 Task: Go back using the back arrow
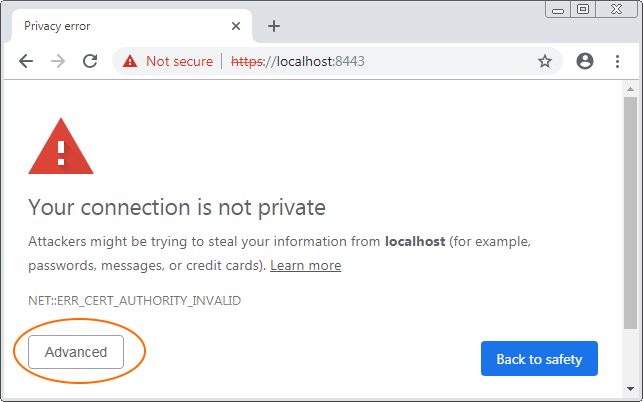(26, 62)
